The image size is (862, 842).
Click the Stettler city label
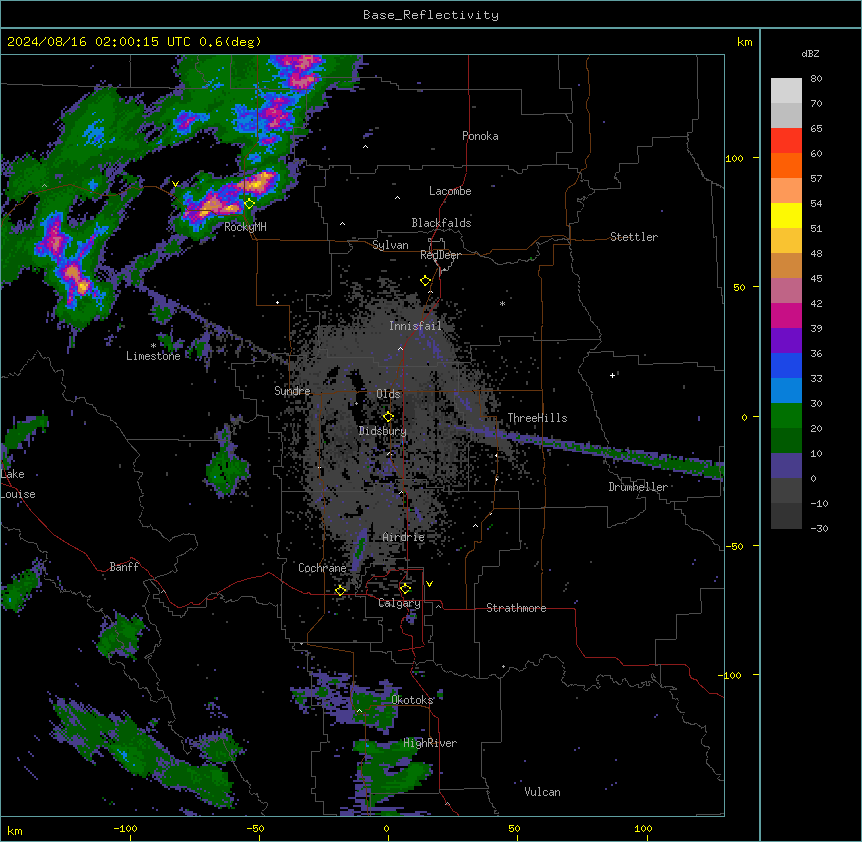pyautogui.click(x=634, y=237)
